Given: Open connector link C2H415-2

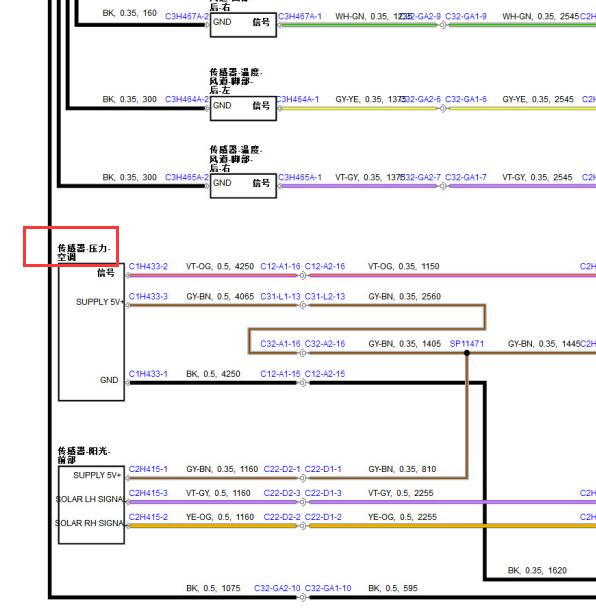Looking at the screenshot, I should point(148,517).
